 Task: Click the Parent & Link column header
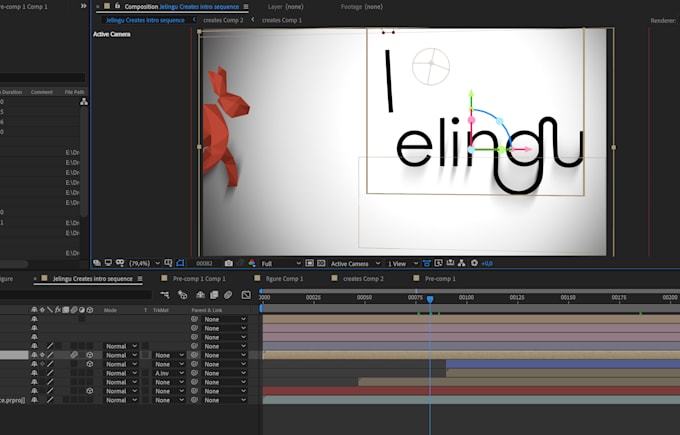207,310
